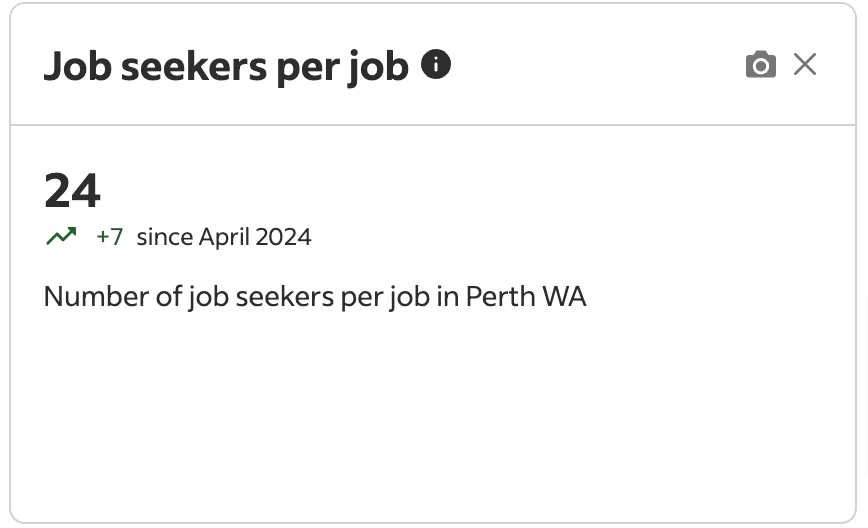Close the Job seekers per job card
Viewport: 868px width, 528px height.
pyautogui.click(x=805, y=65)
